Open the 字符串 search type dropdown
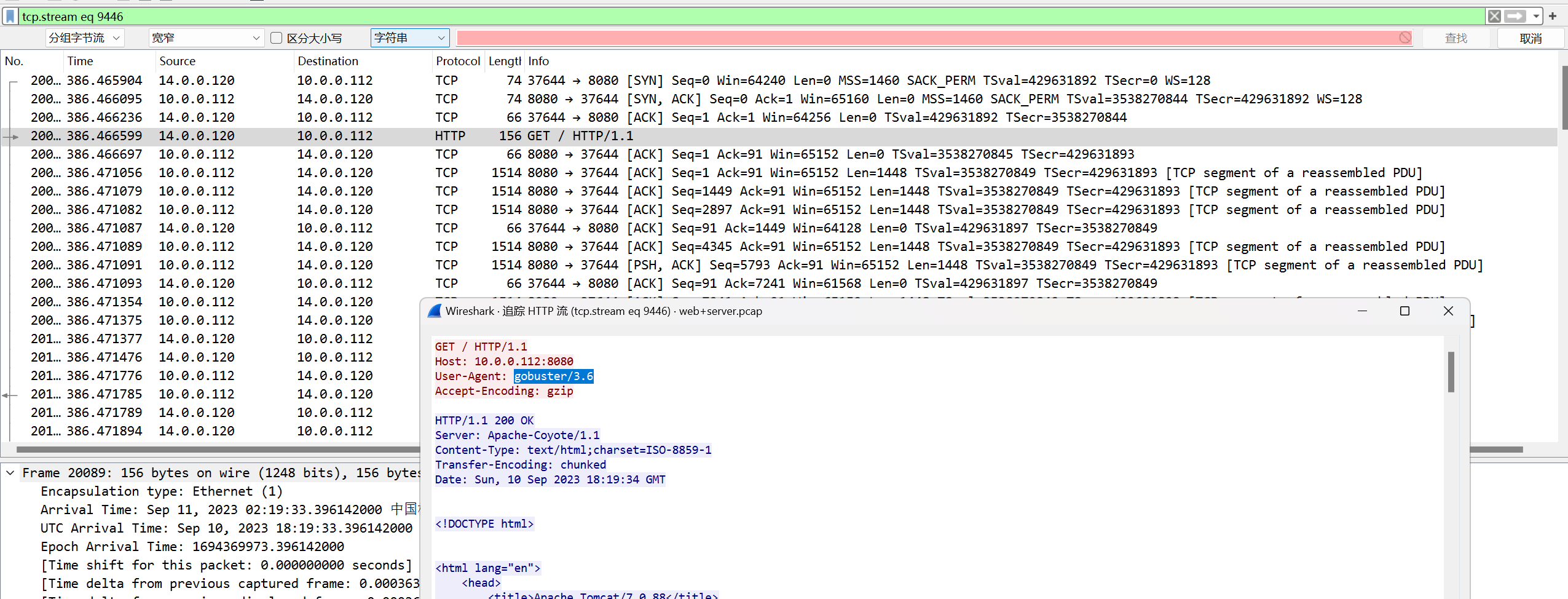Screen dimensions: 1568x599 [x=409, y=38]
